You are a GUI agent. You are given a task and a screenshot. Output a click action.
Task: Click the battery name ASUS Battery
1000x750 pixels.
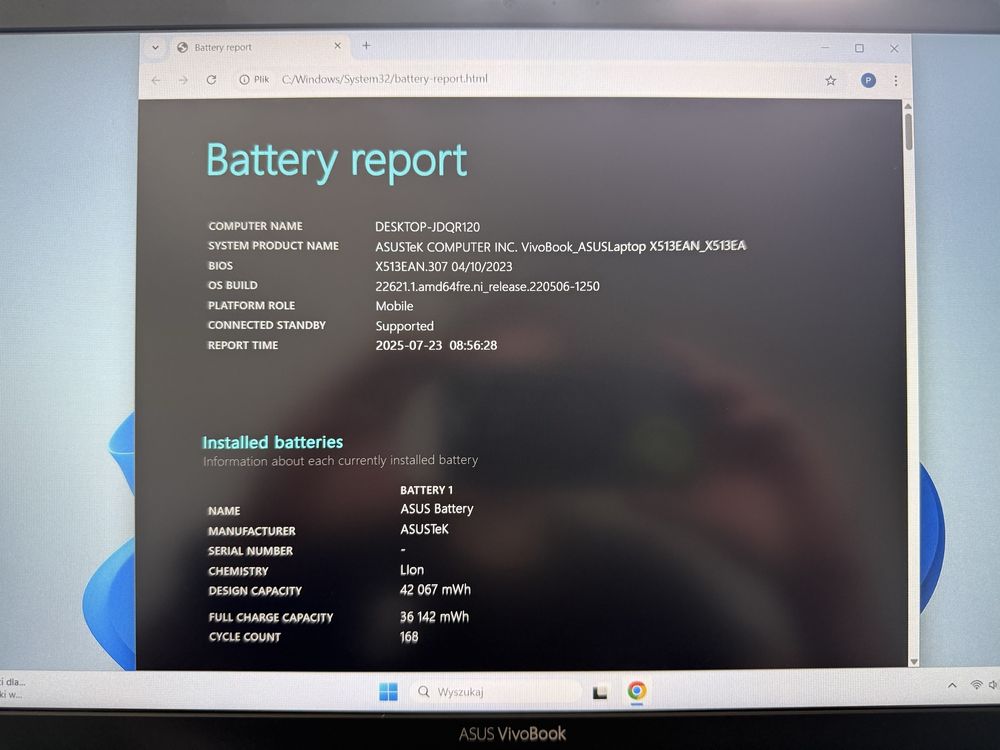tap(437, 509)
